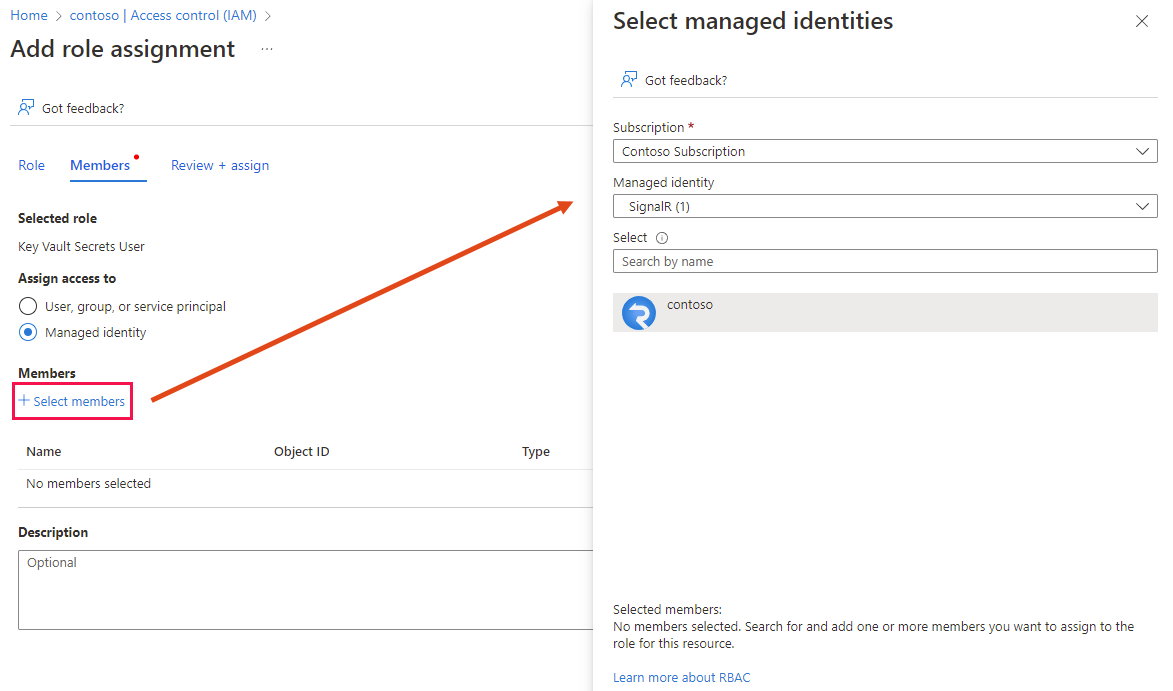Click the SignalR icon beside contoso
This screenshot has height=691, width=1173.
point(639,312)
